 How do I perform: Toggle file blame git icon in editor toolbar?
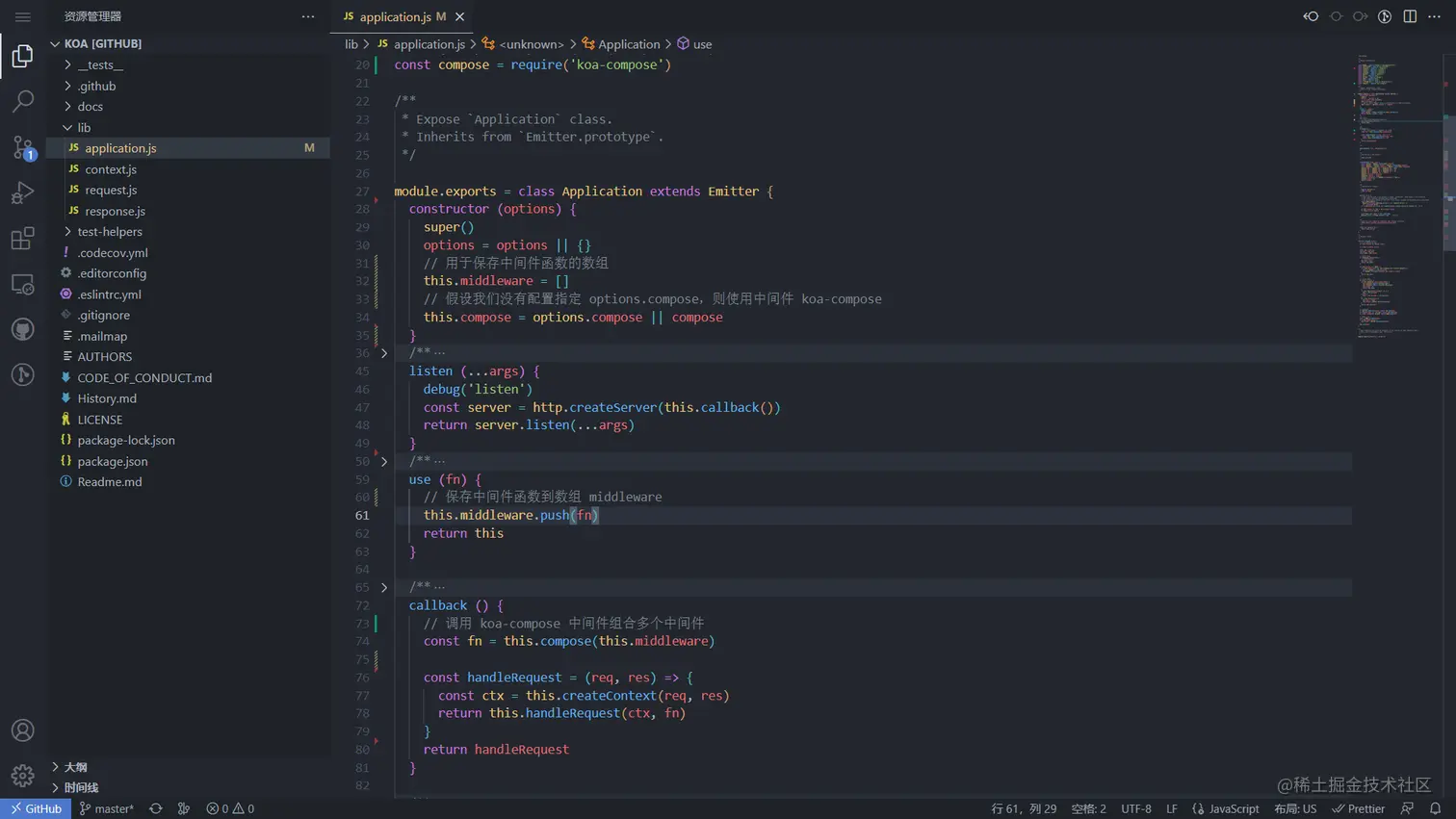1385,16
